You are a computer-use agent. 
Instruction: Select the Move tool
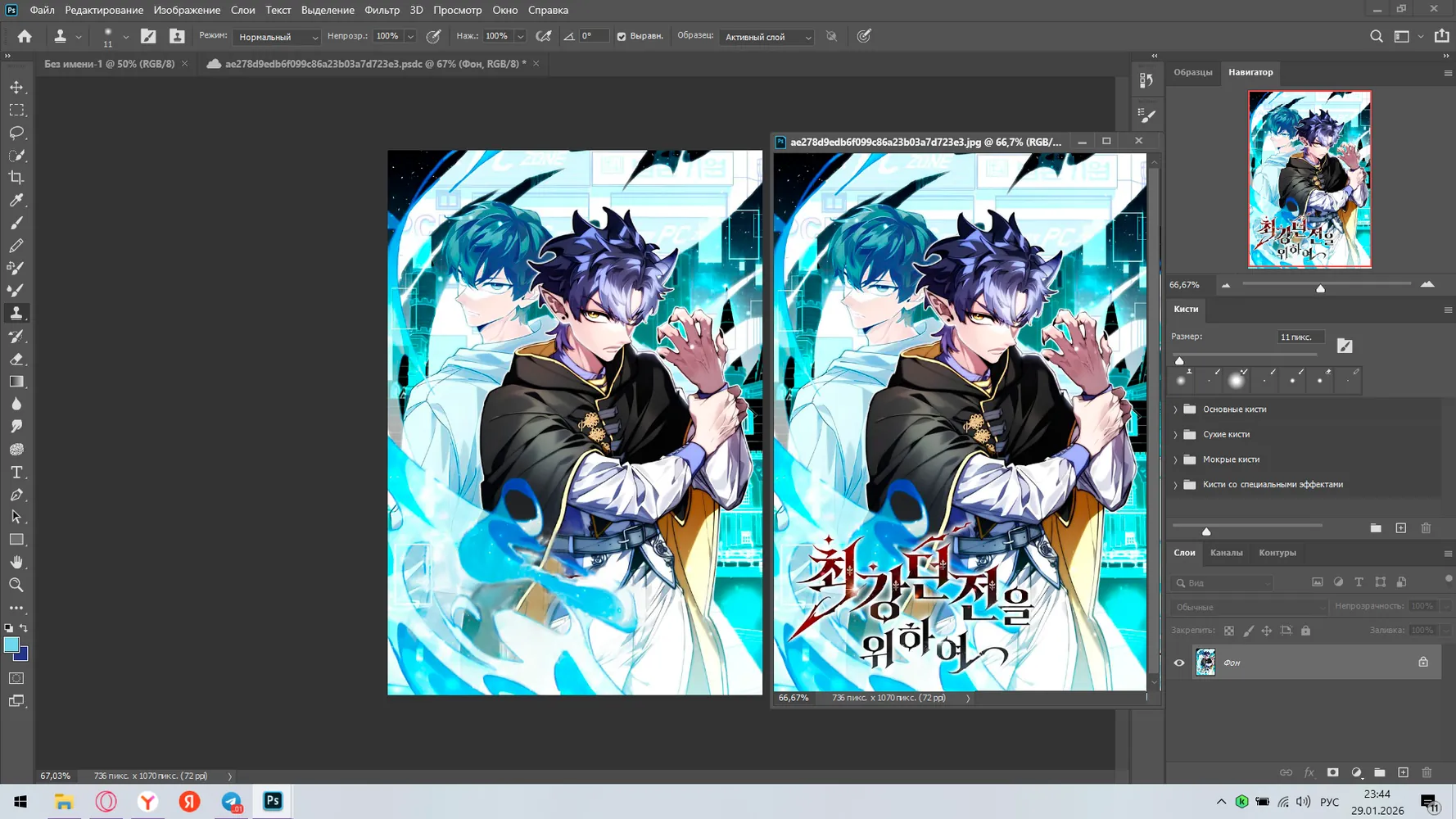point(16,87)
